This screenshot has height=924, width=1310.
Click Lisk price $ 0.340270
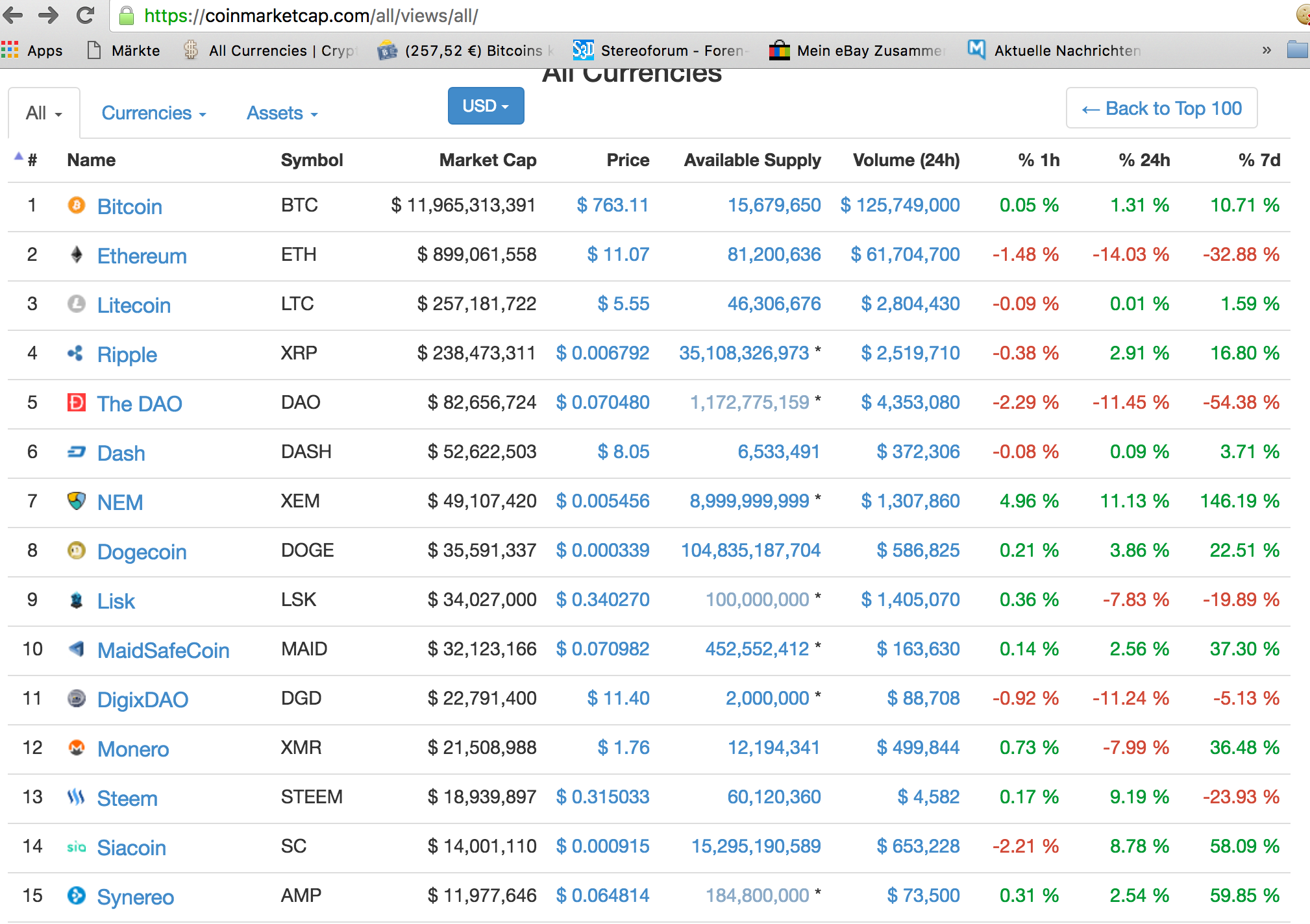click(x=603, y=600)
